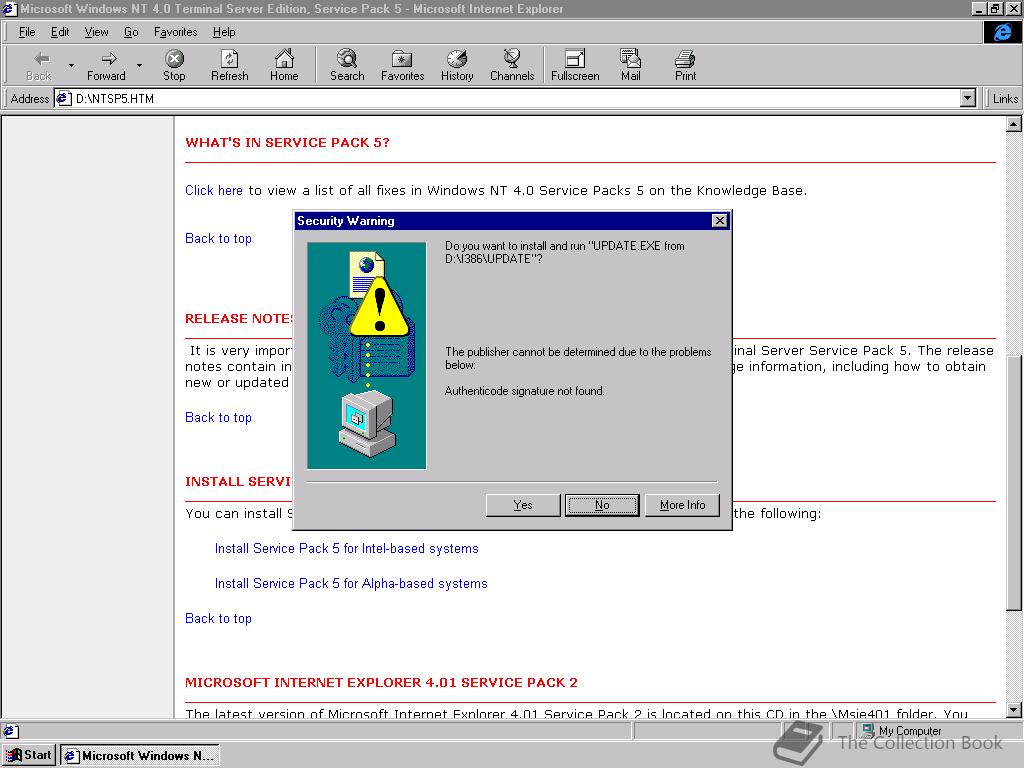Open the Favorites menu
The width and height of the screenshot is (1024, 768).
tap(176, 32)
